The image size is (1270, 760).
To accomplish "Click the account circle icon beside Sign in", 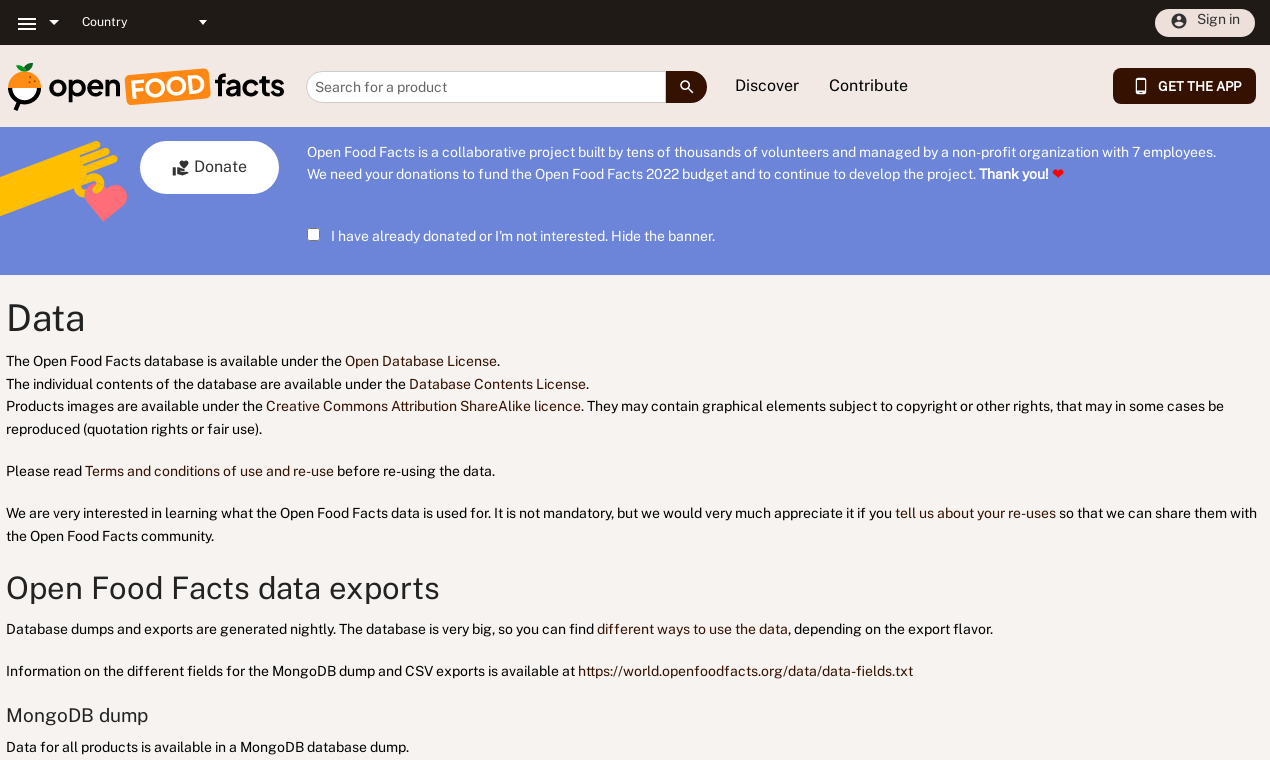I will pyautogui.click(x=1180, y=19).
